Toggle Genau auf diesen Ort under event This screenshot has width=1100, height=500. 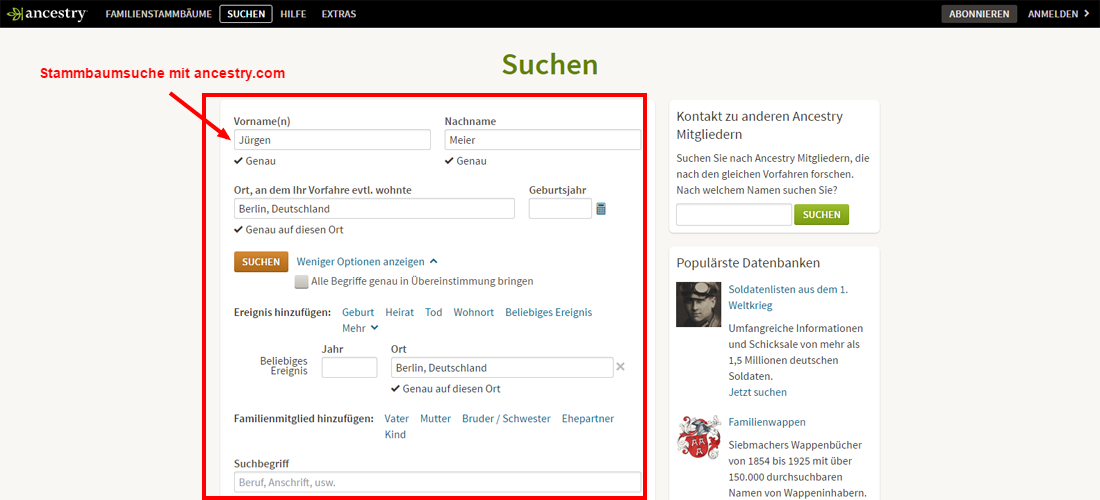[x=446, y=389]
